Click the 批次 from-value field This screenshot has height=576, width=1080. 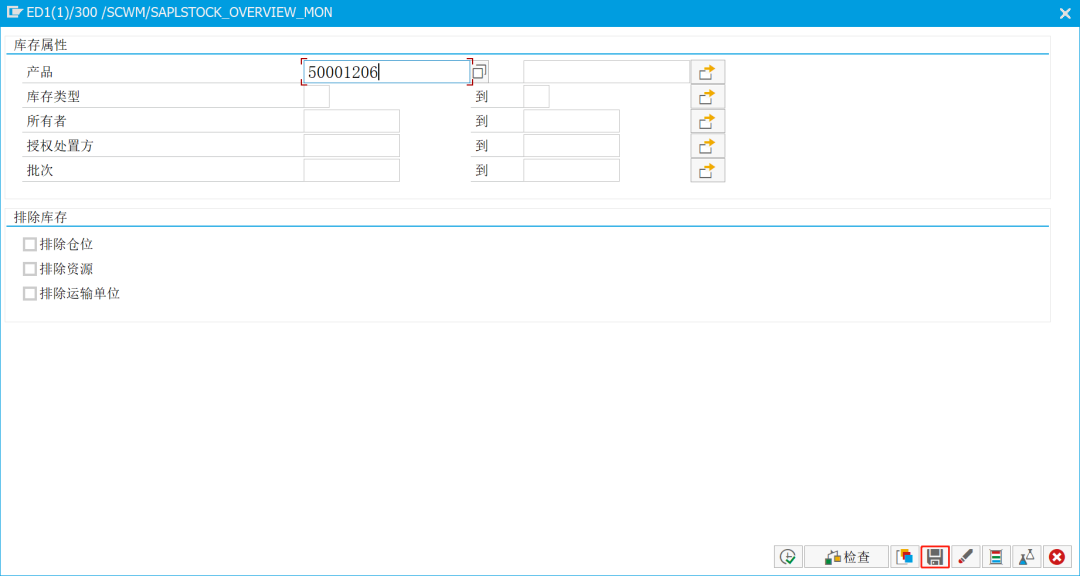tap(351, 171)
